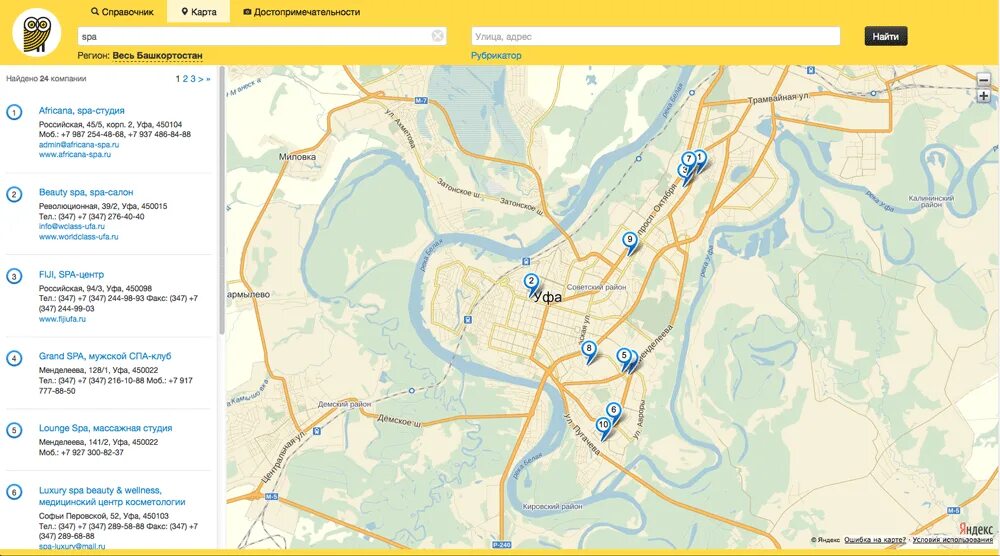Open Lounge Spa, массажная студия listing
The image size is (1000, 556).
click(105, 428)
